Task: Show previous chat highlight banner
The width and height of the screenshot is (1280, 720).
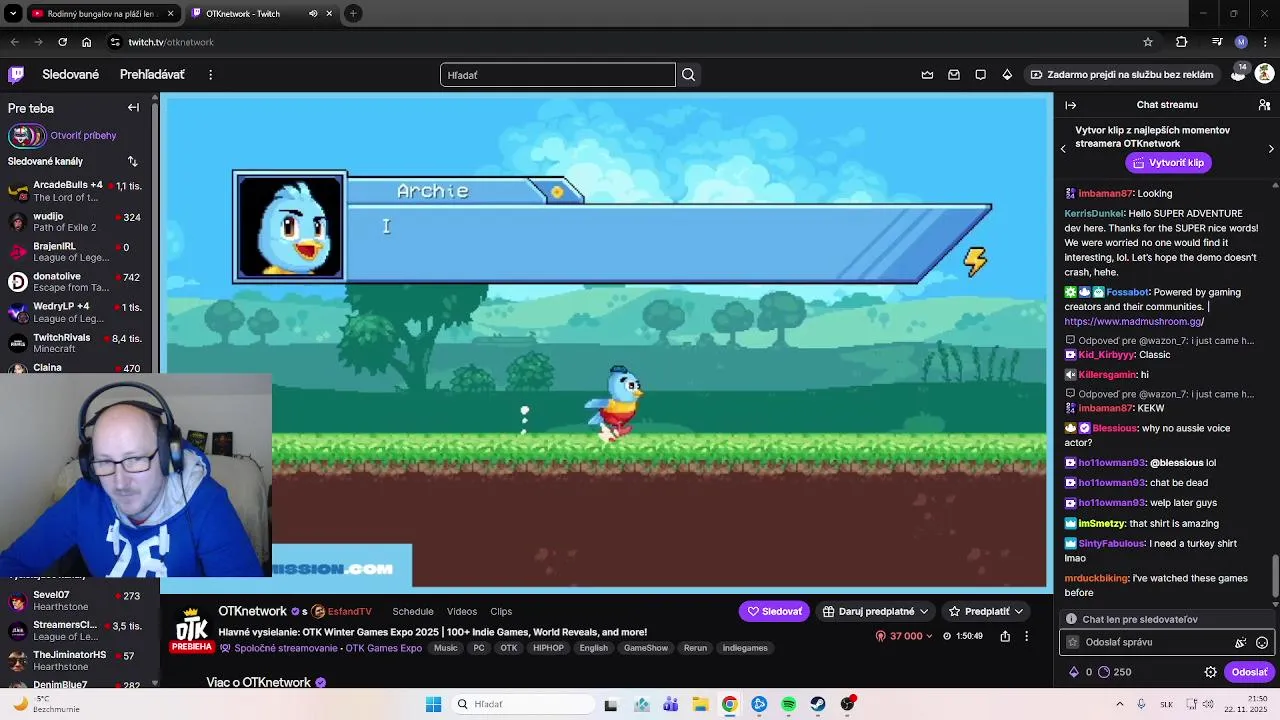Action: [1063, 149]
